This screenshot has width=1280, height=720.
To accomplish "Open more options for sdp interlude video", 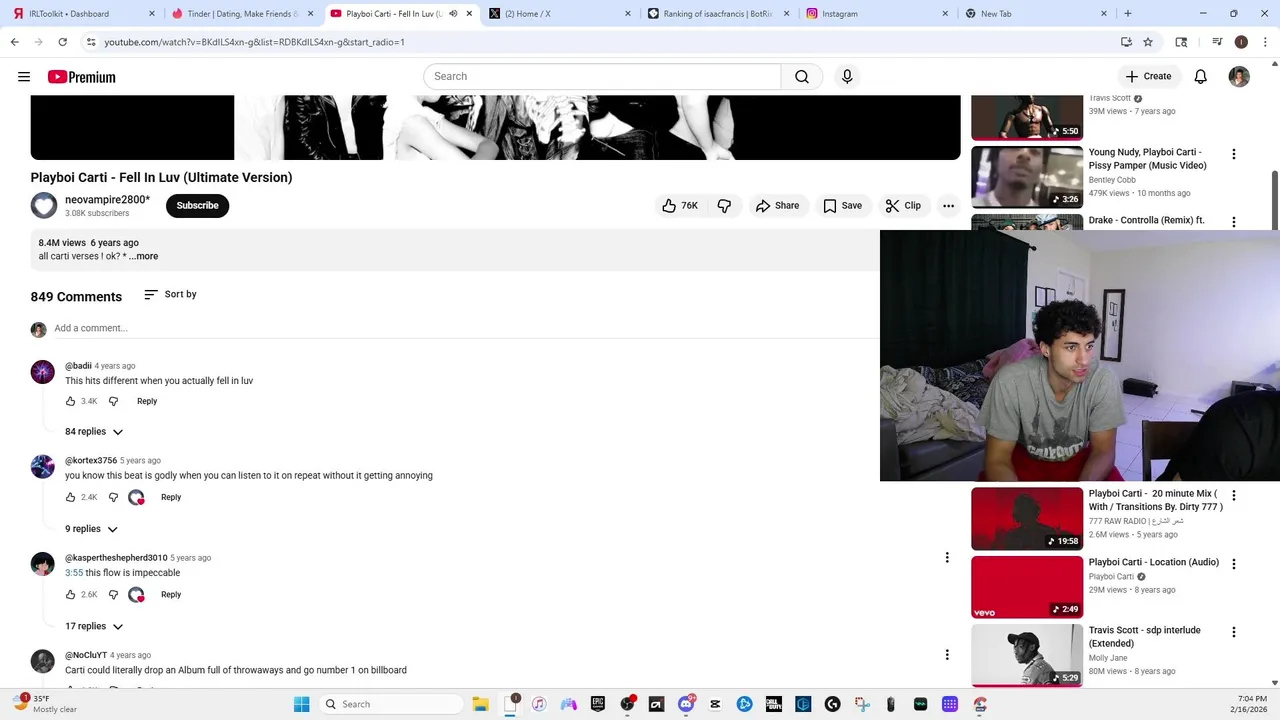I will click(1234, 632).
